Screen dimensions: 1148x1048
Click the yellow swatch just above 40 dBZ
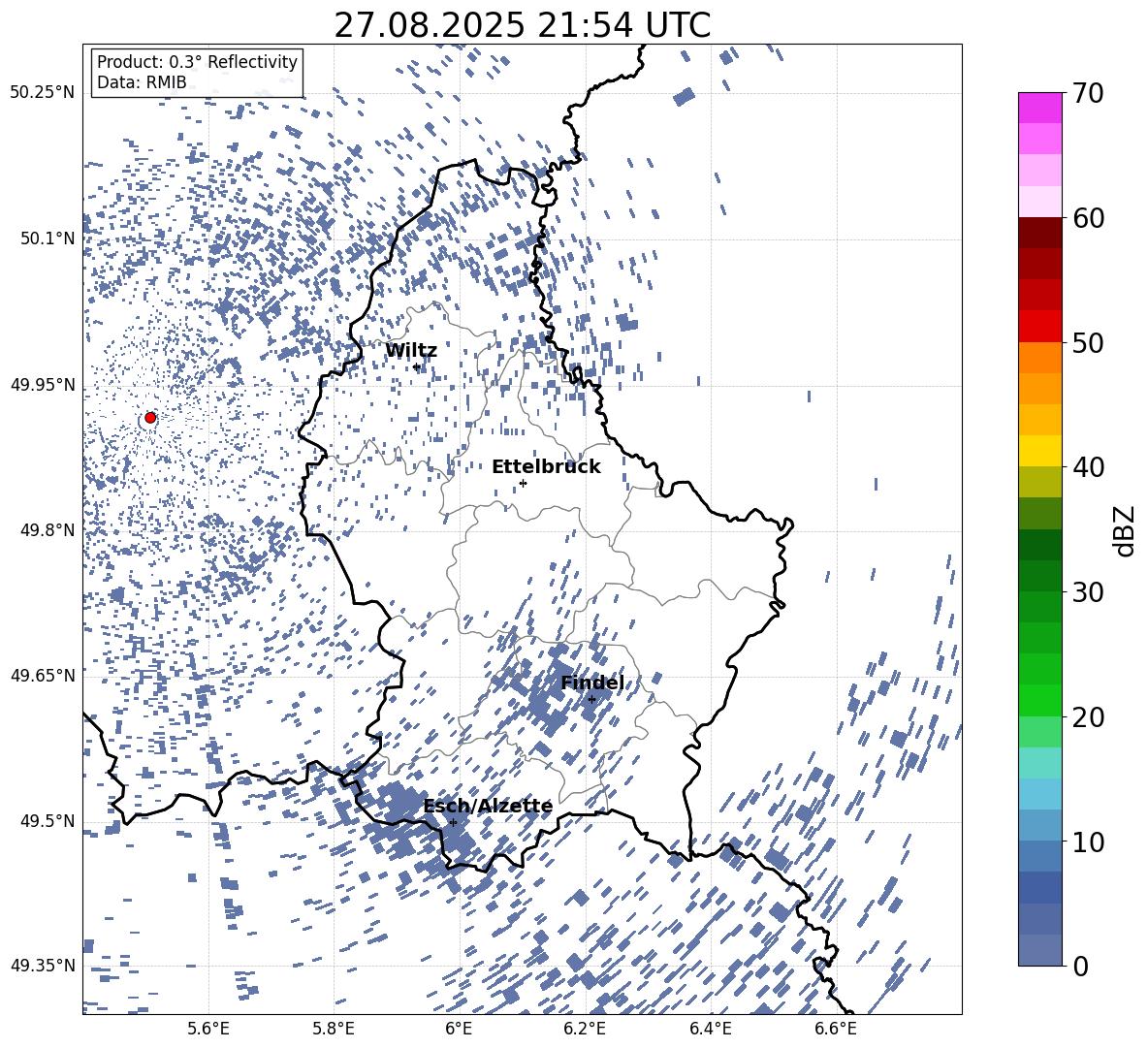(1039, 451)
